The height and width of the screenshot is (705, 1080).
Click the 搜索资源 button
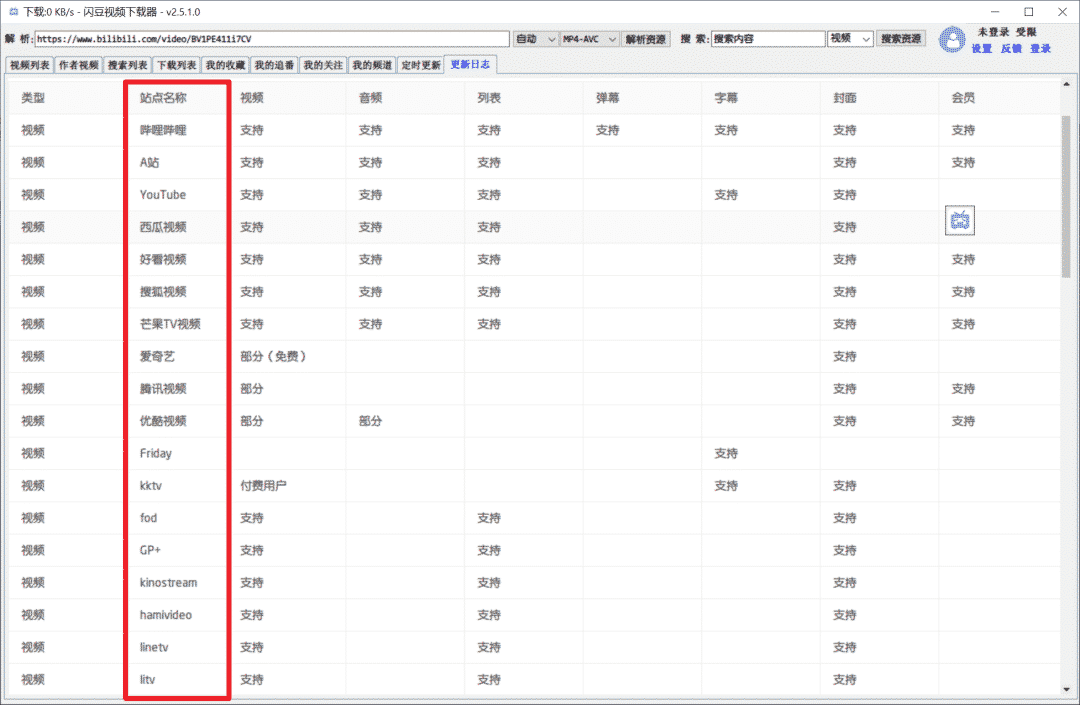[901, 39]
